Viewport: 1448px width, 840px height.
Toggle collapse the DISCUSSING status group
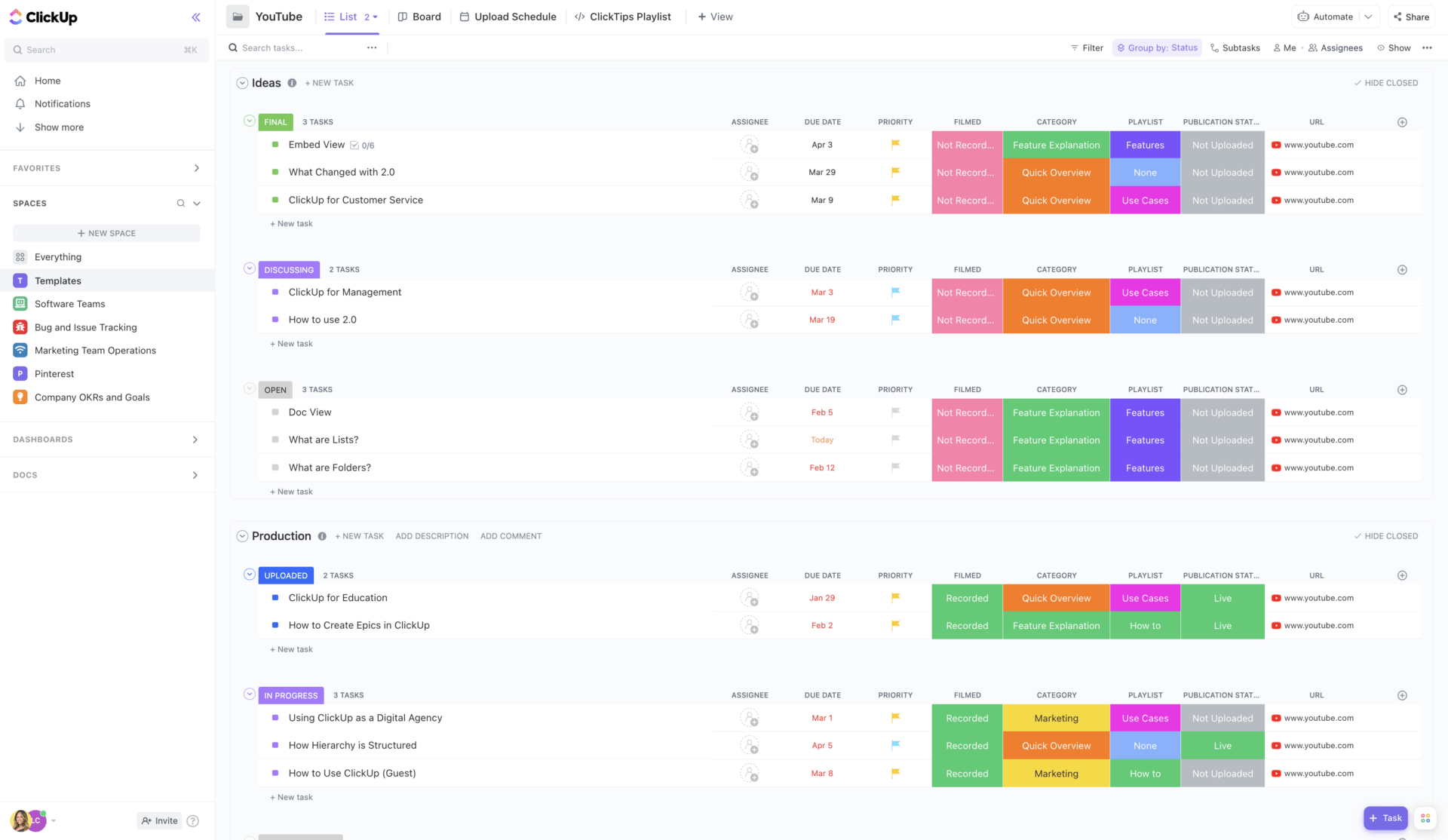point(248,268)
